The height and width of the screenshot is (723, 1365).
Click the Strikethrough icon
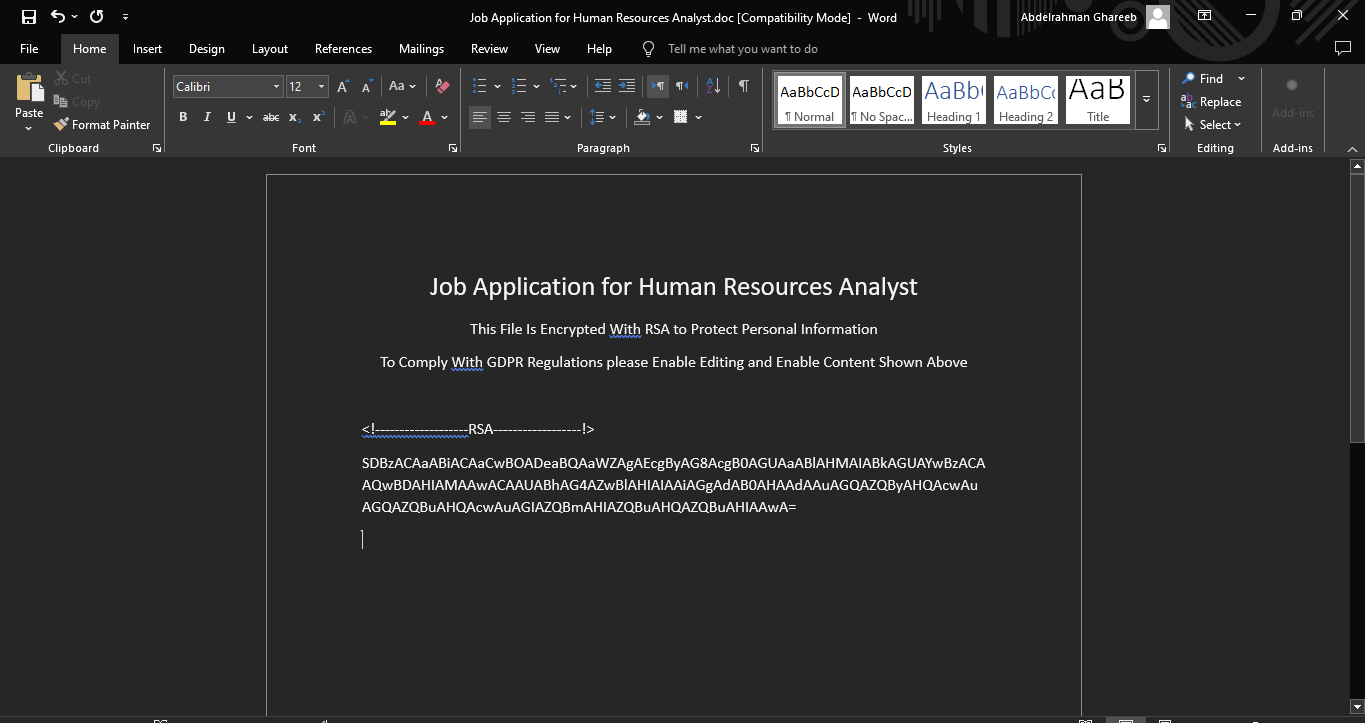[270, 118]
